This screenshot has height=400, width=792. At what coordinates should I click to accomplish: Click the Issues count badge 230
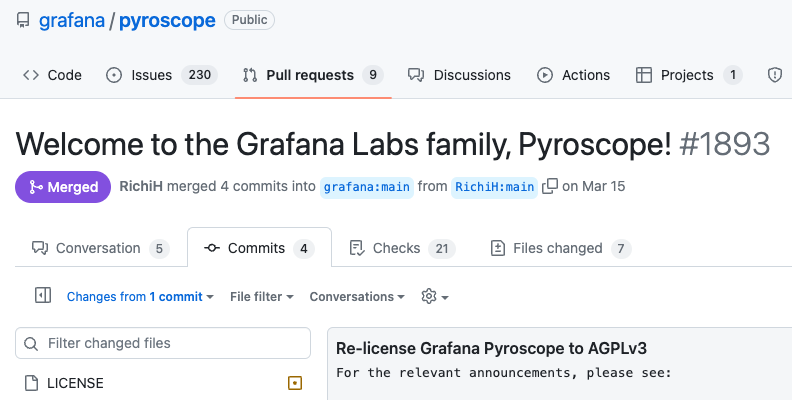[x=200, y=75]
